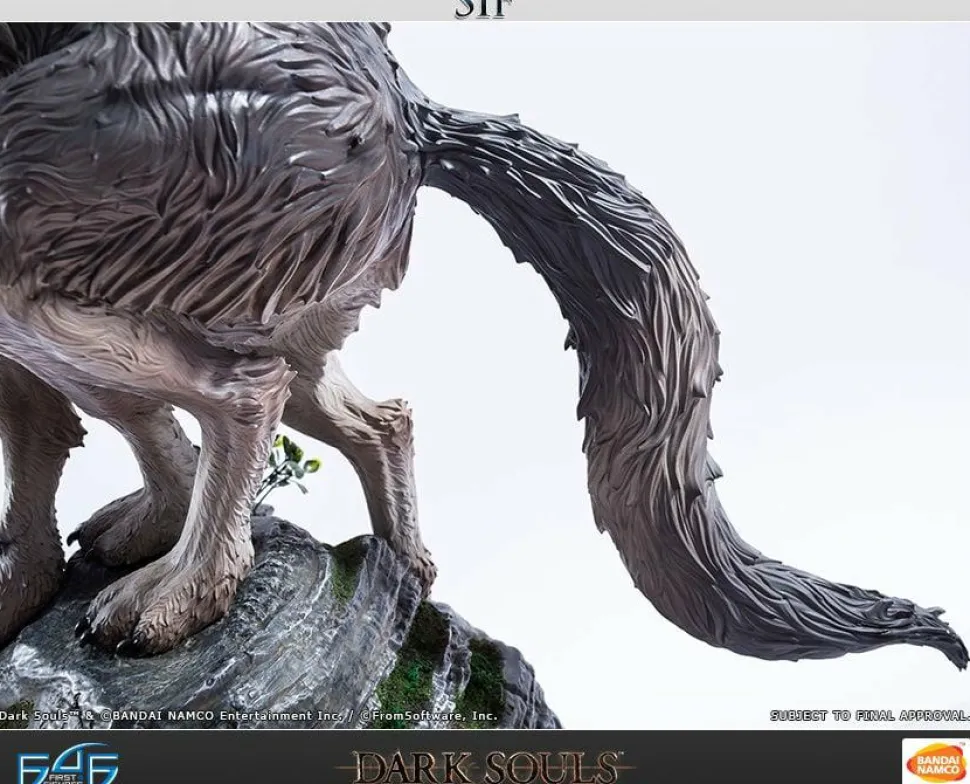Image resolution: width=970 pixels, height=784 pixels.
Task: Click the First 4 Figures logo
Action: 66,764
